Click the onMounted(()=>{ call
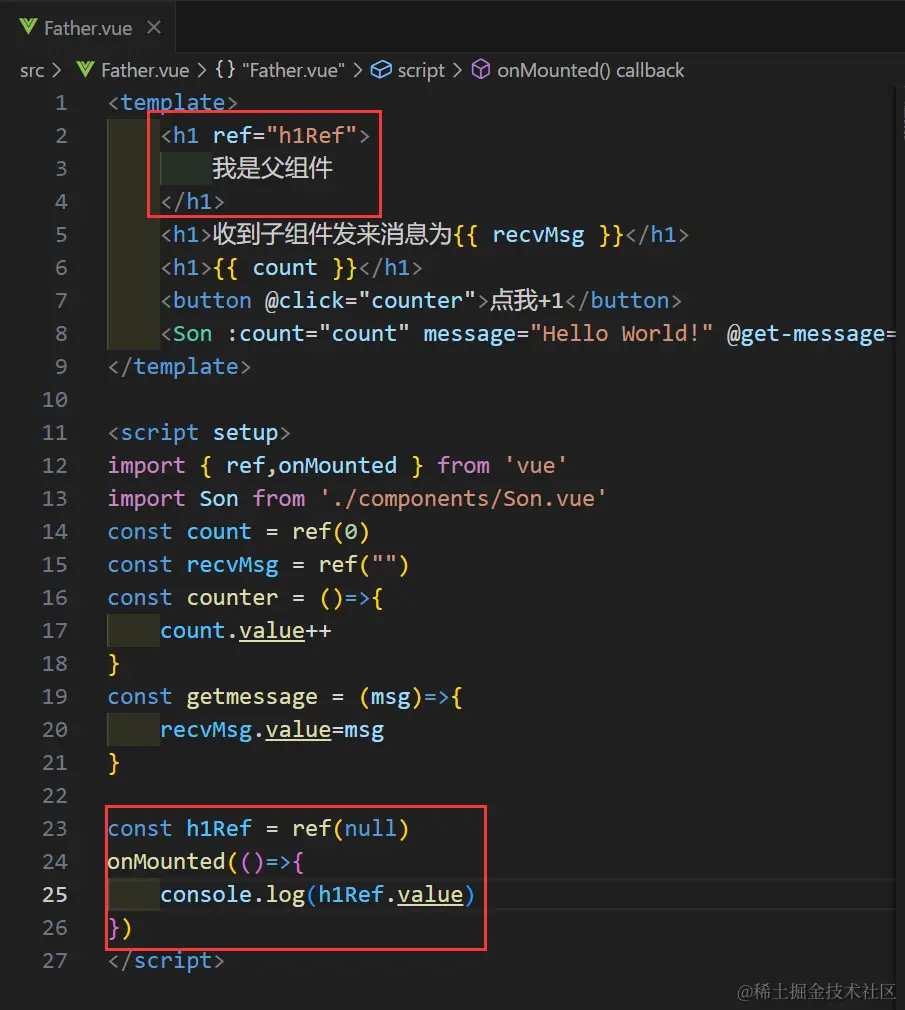The image size is (905, 1010). point(205,862)
